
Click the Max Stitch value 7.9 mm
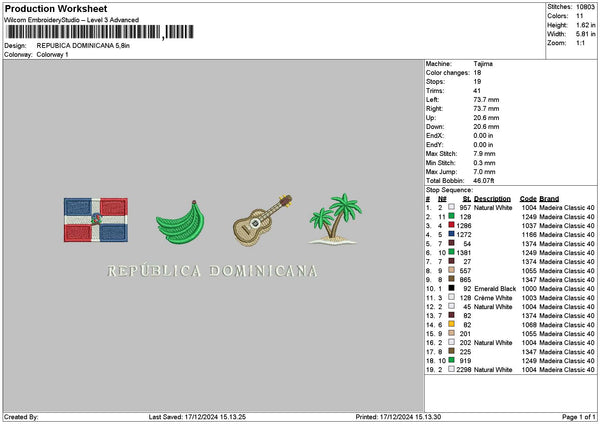(x=484, y=154)
